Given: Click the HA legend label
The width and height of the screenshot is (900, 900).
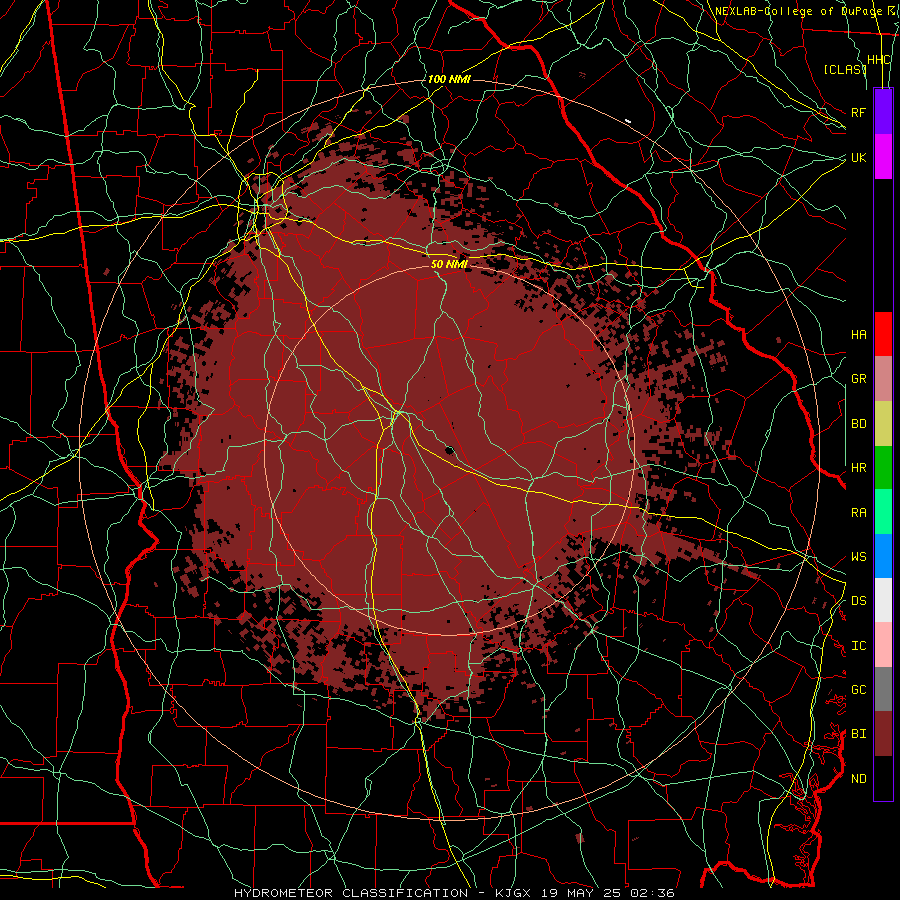Looking at the screenshot, I should (858, 335).
